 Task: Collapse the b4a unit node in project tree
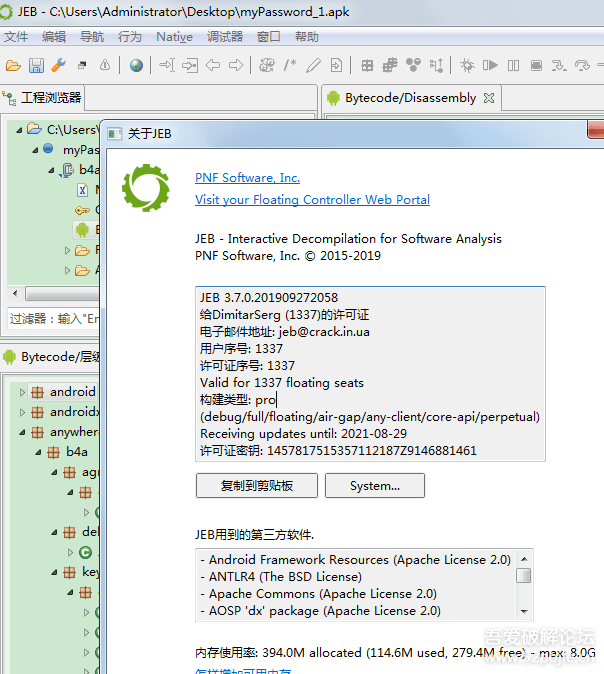pyautogui.click(x=52, y=171)
